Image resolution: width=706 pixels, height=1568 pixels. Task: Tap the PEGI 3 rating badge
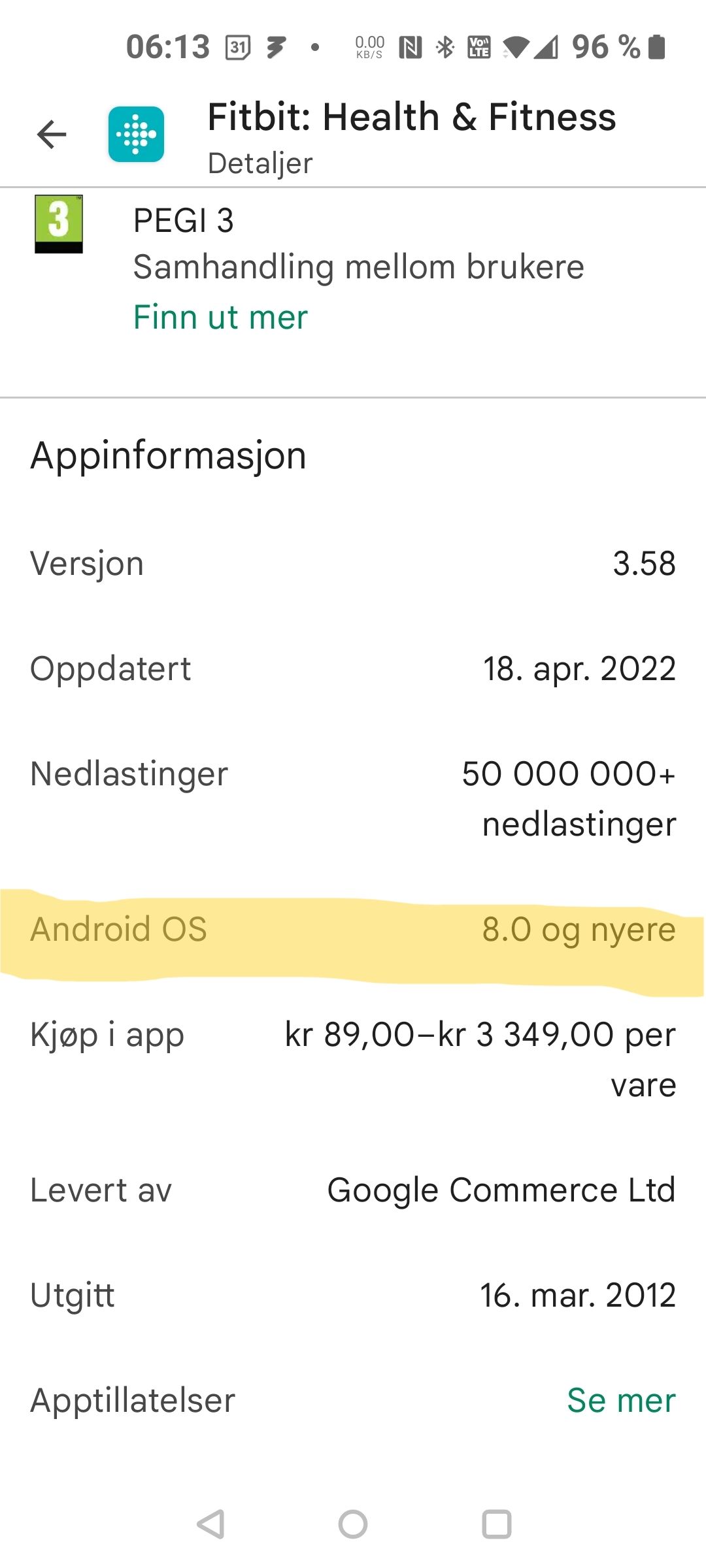pos(59,224)
